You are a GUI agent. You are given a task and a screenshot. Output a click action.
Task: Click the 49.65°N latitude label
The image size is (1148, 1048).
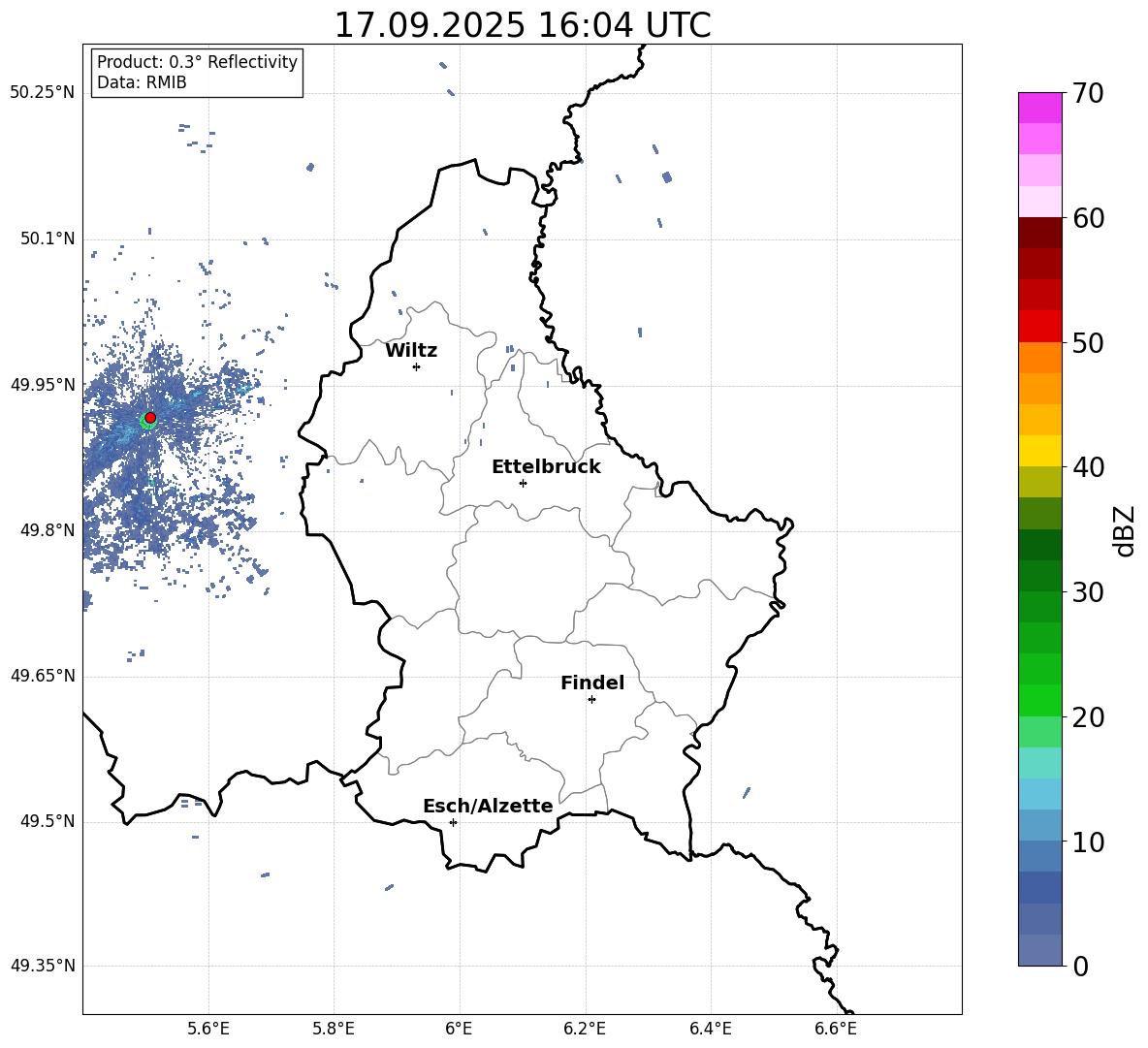point(43,675)
